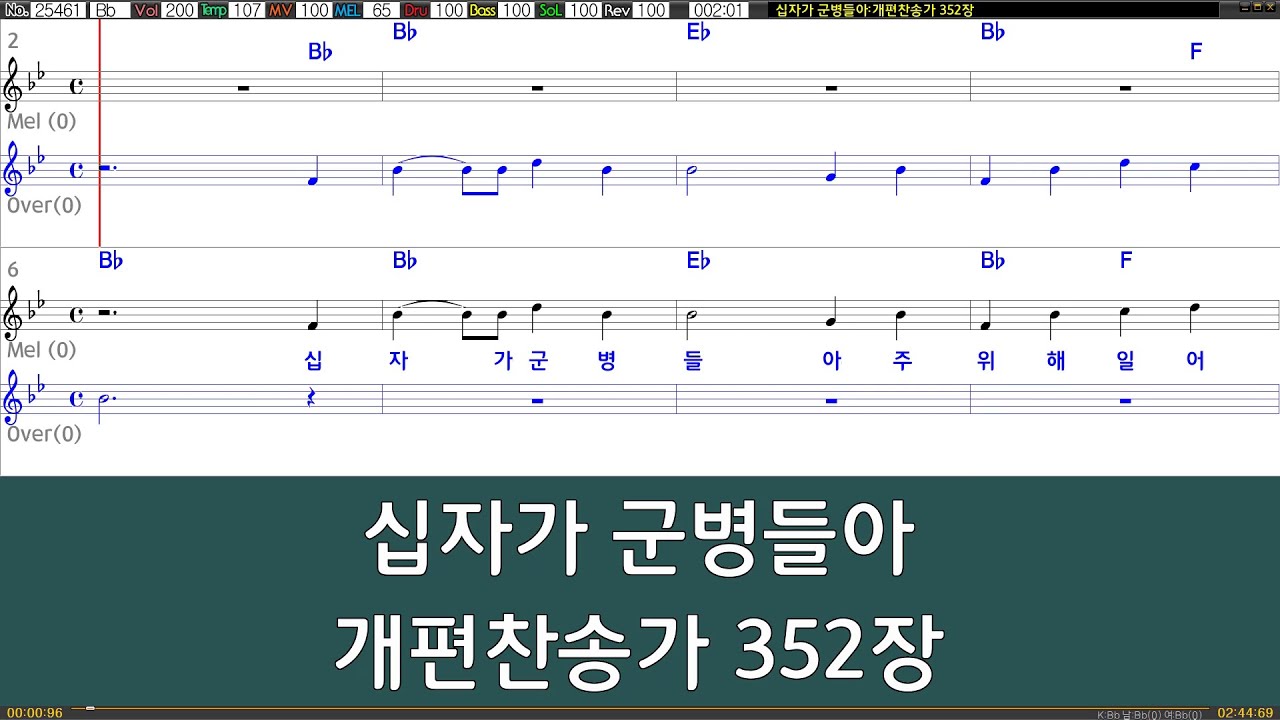Click the red playback cursor line
Image resolution: width=1280 pixels, height=720 pixels.
click(x=100, y=132)
